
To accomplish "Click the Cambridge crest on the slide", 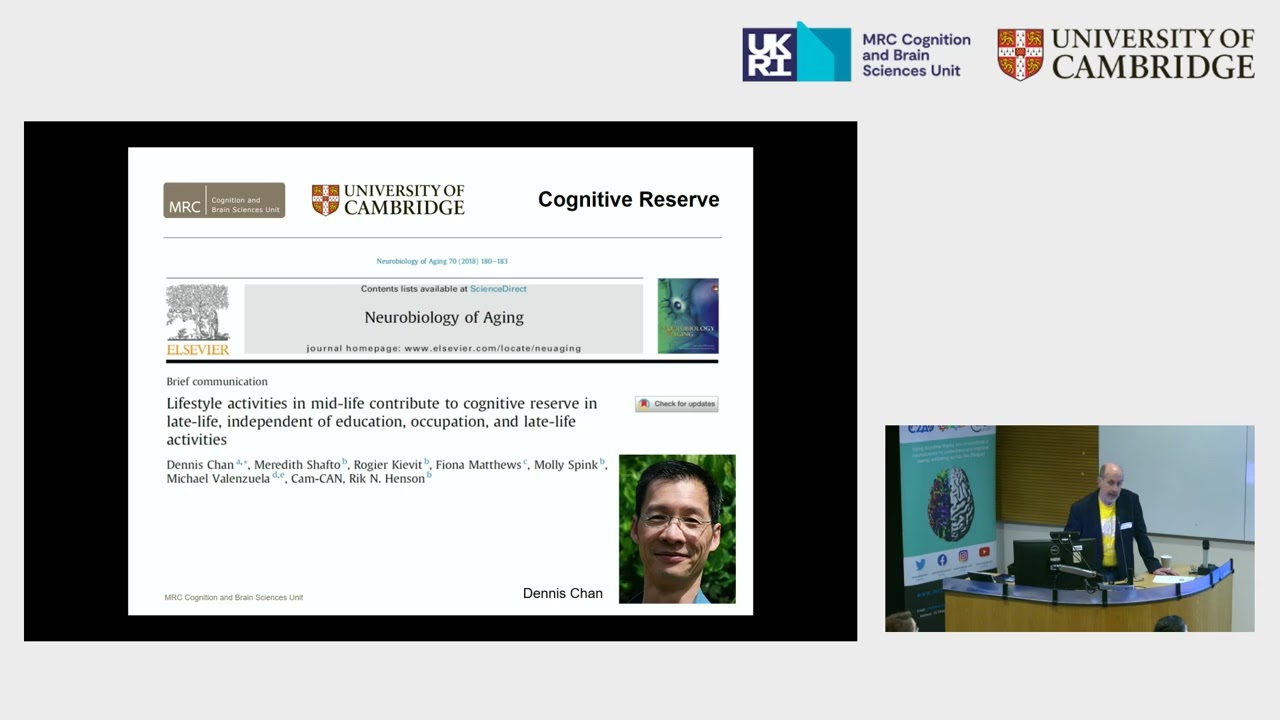I will 325,200.
